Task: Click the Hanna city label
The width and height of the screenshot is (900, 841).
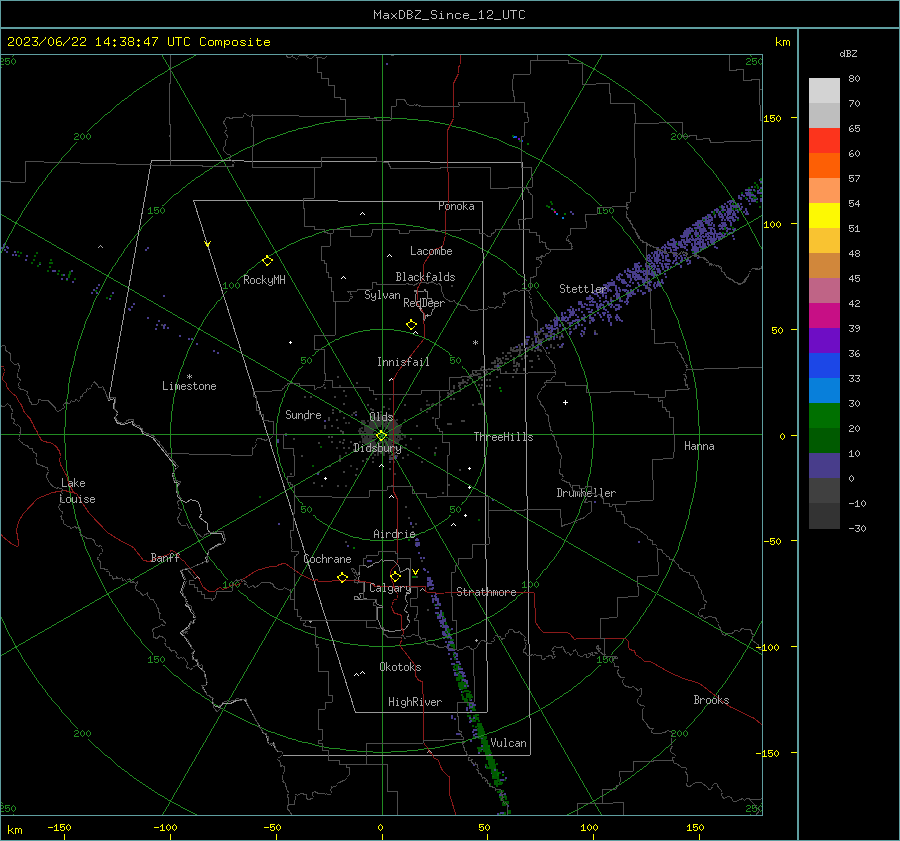Action: [699, 446]
